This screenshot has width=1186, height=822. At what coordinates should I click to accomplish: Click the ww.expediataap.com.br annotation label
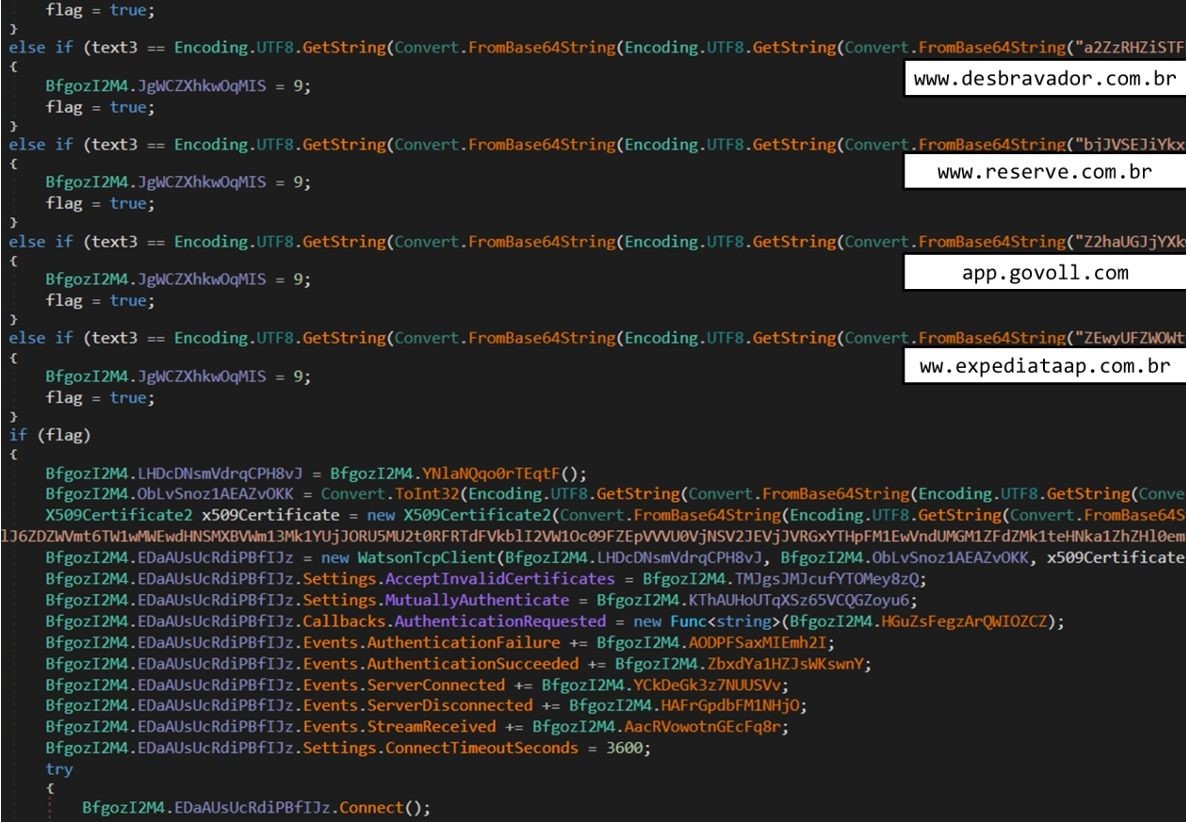click(x=1044, y=368)
